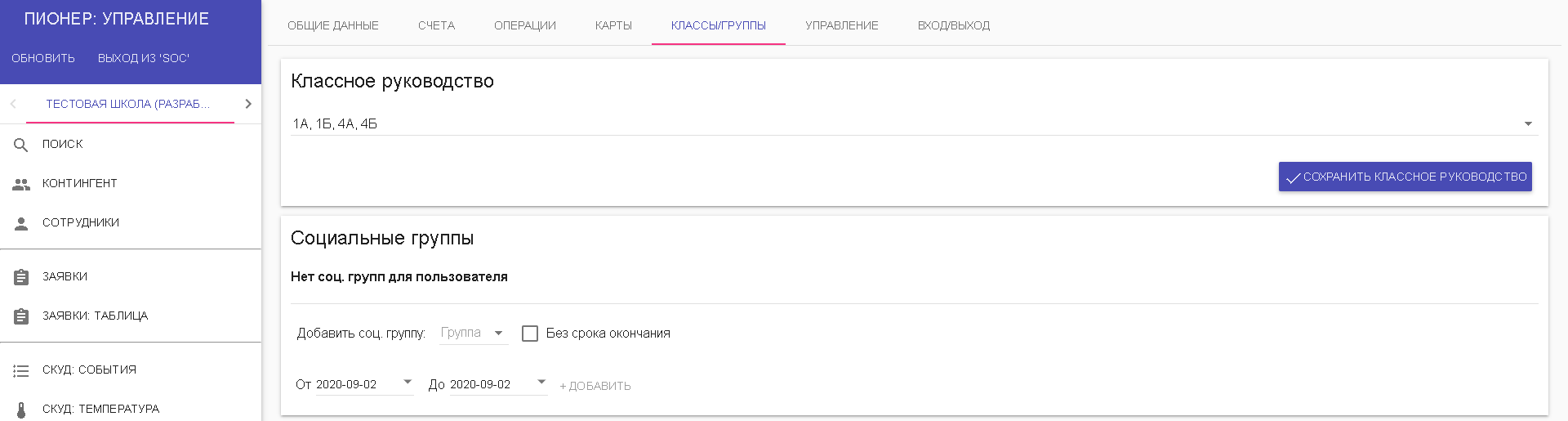Click the СКУД: События list icon
The height and width of the screenshot is (421, 1568).
tap(21, 370)
